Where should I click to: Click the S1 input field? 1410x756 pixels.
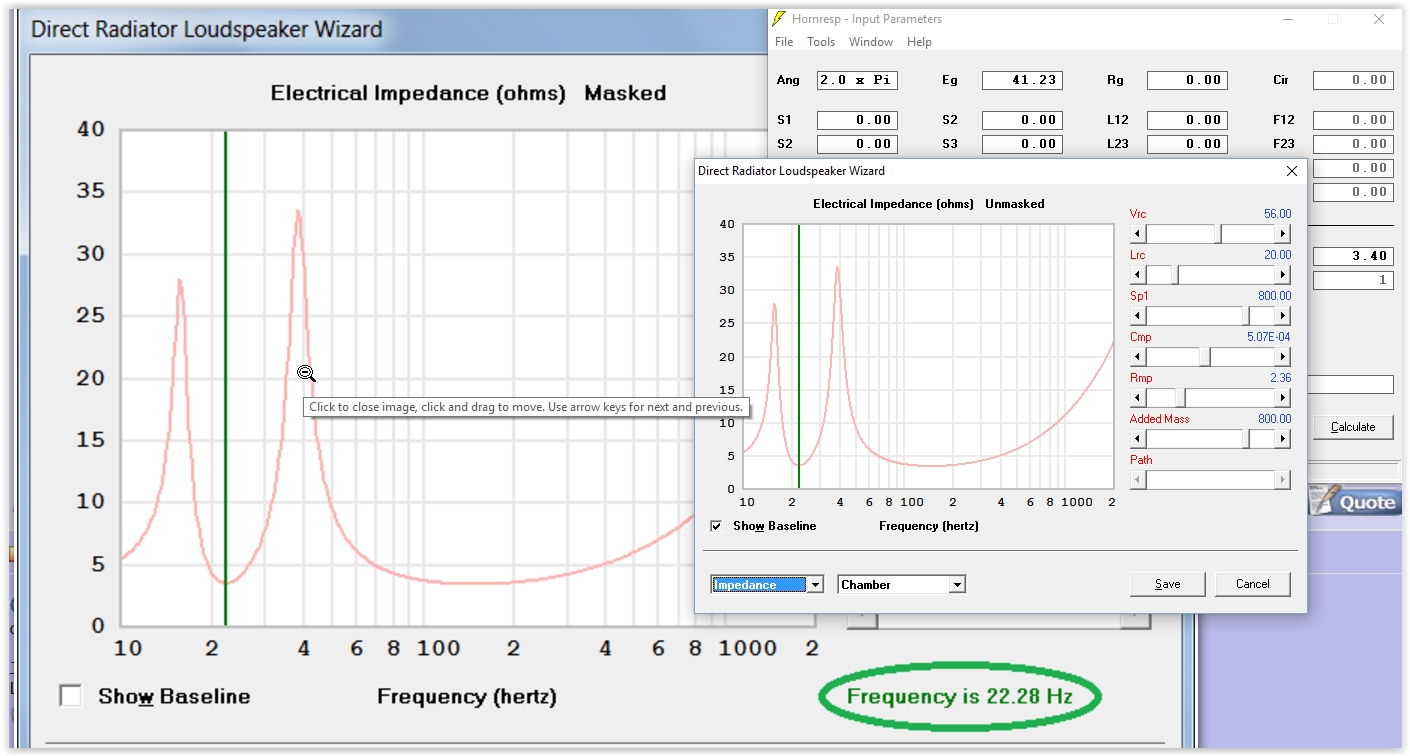[x=857, y=120]
